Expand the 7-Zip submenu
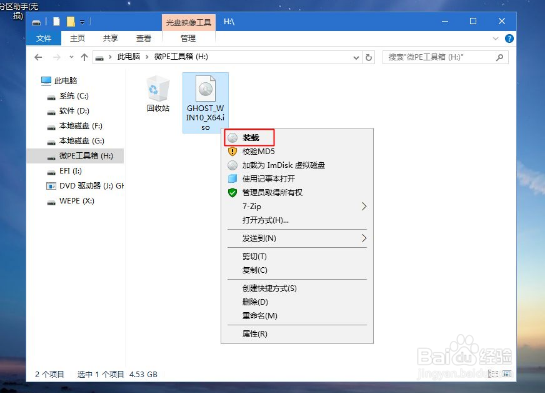This screenshot has height=393, width=545. [x=297, y=206]
